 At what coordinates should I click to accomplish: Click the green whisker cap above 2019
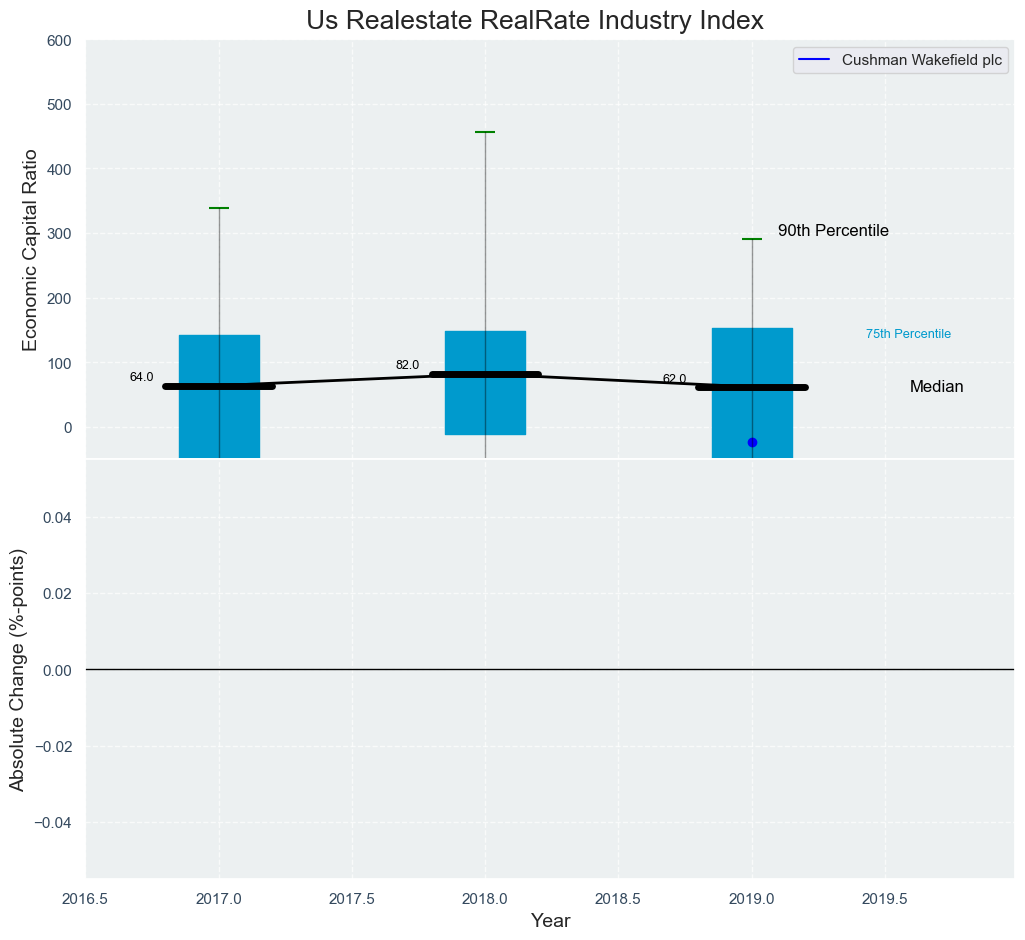[x=752, y=239]
